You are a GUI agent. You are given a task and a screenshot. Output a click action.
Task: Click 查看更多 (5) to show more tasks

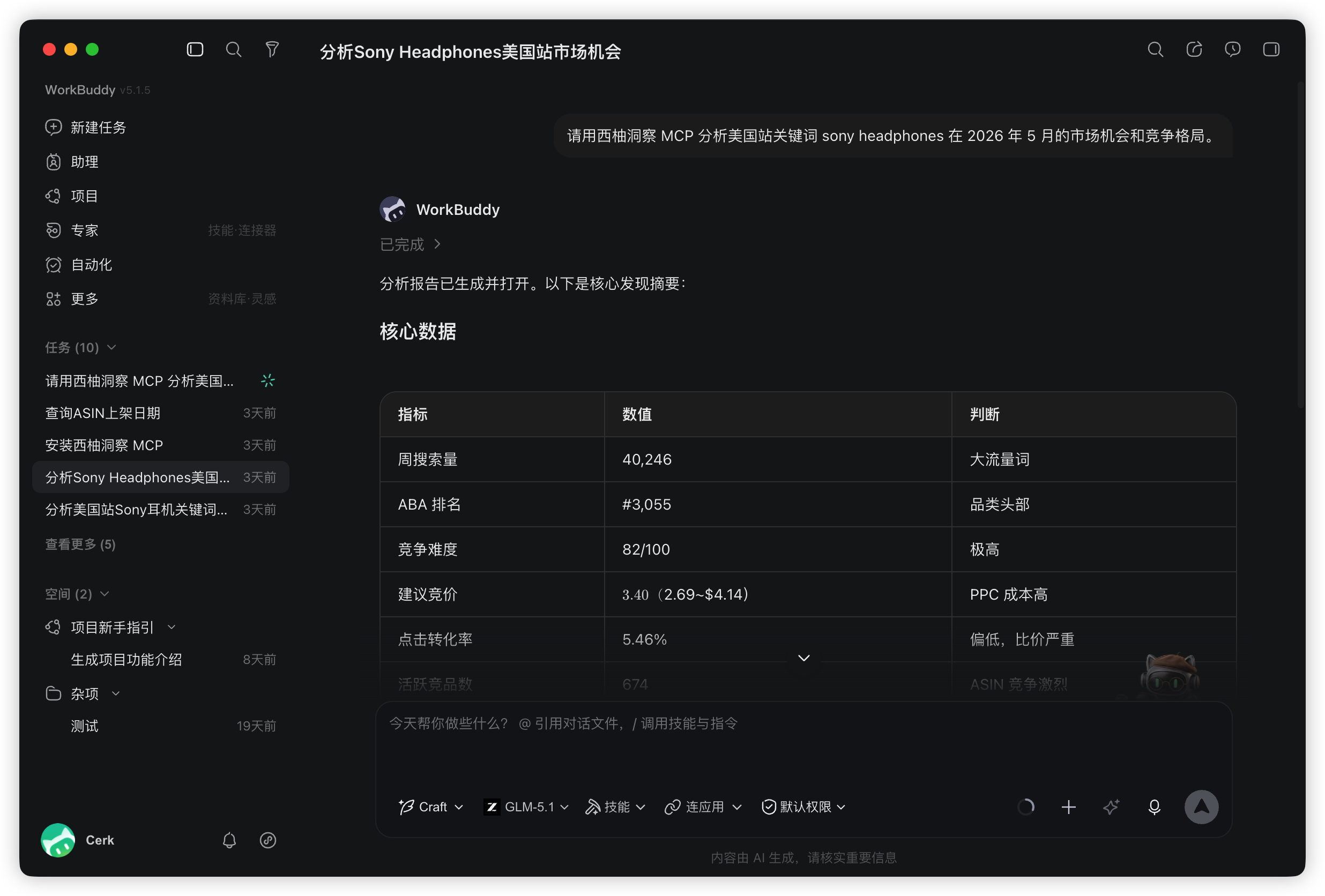80,544
